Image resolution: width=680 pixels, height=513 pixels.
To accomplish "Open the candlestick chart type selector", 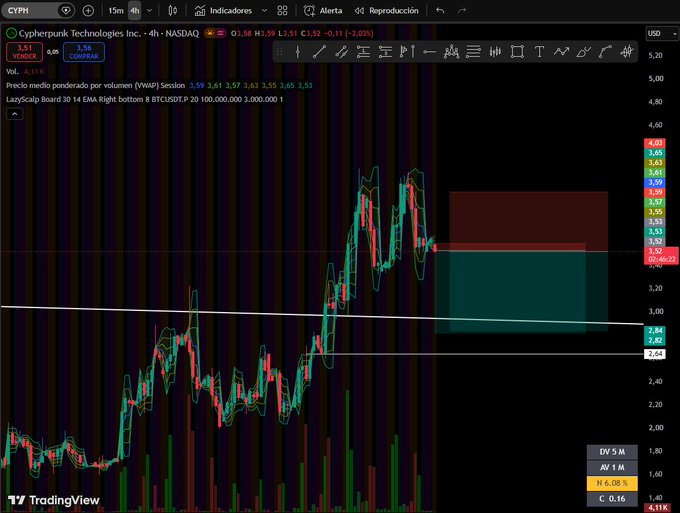I will (173, 10).
